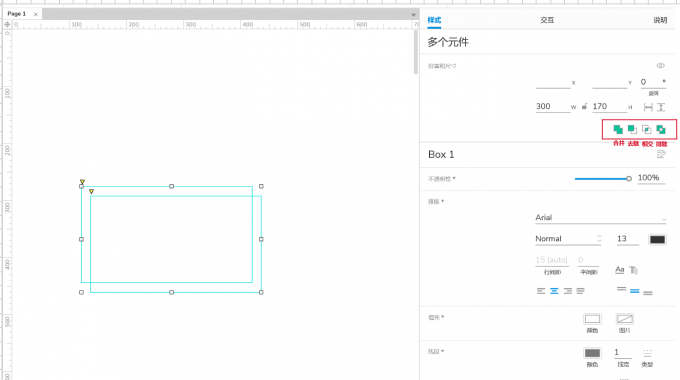The width and height of the screenshot is (680, 380).
Task: Open the fill color (颜色) swatch
Action: tap(592, 319)
